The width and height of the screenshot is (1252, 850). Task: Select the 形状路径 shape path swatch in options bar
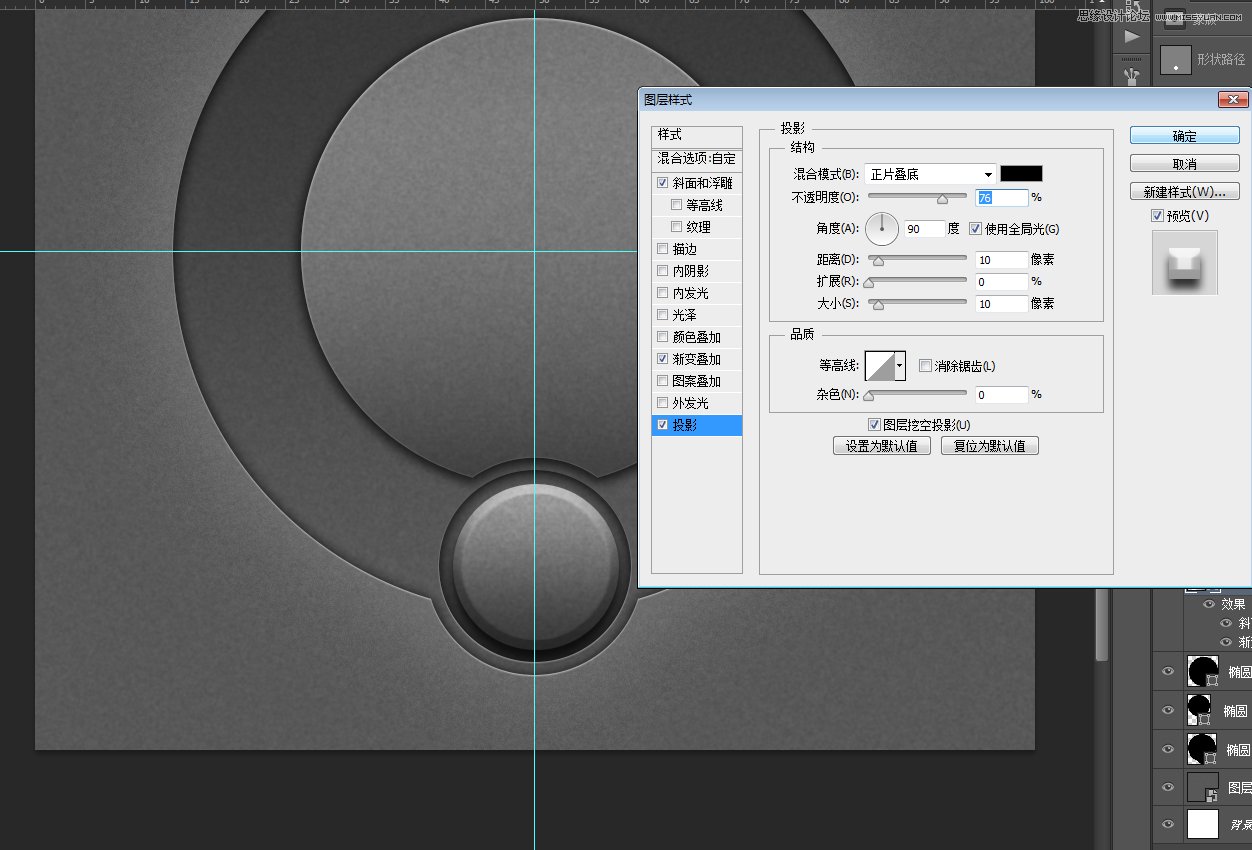[1176, 59]
